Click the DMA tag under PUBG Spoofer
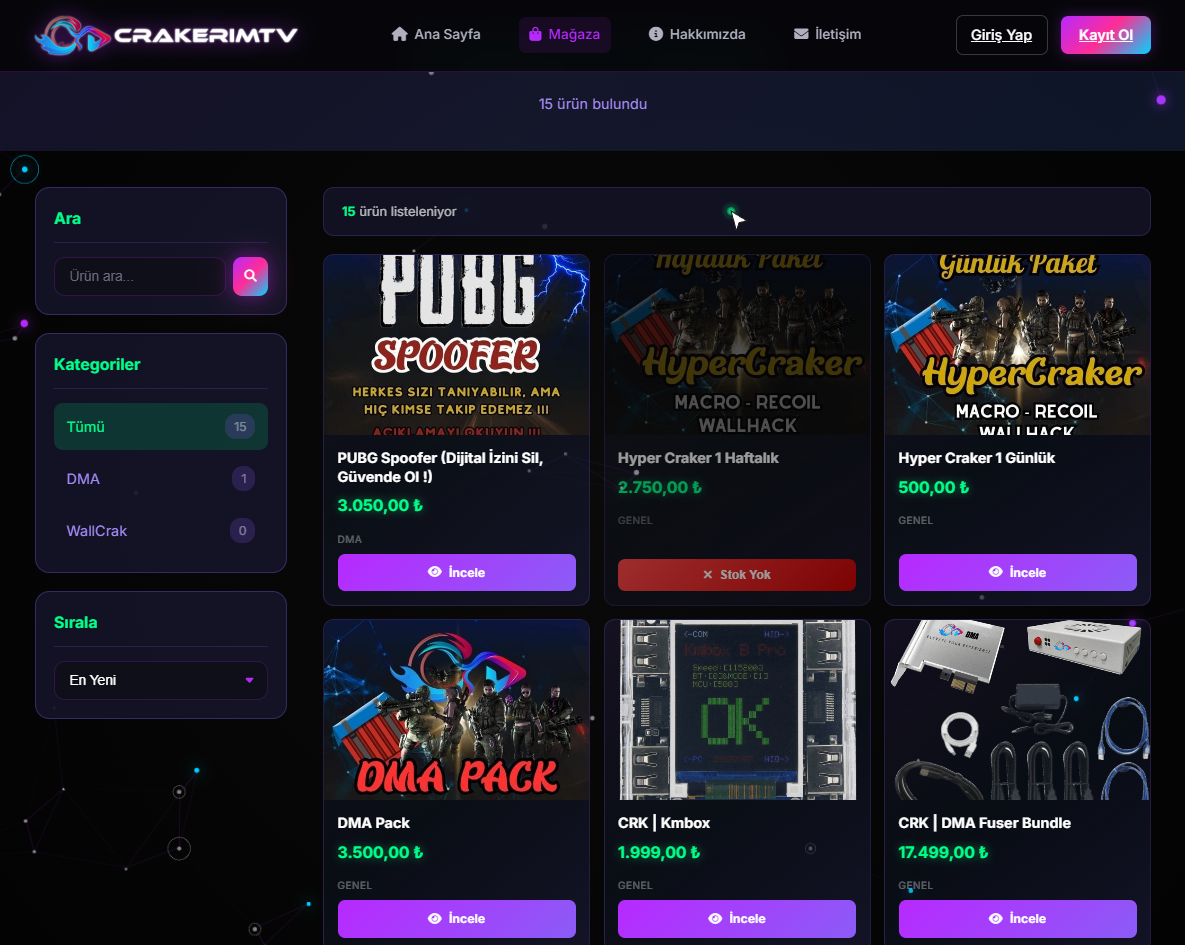Viewport: 1185px width, 945px height. pyautogui.click(x=349, y=539)
